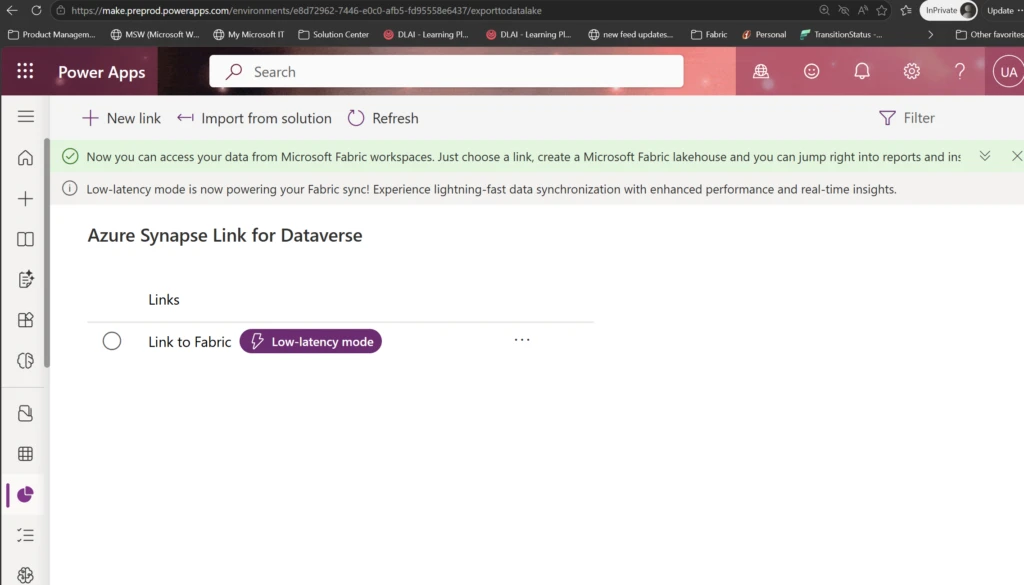The image size is (1024, 585).
Task: Click Refresh in command bar
Action: tap(383, 118)
